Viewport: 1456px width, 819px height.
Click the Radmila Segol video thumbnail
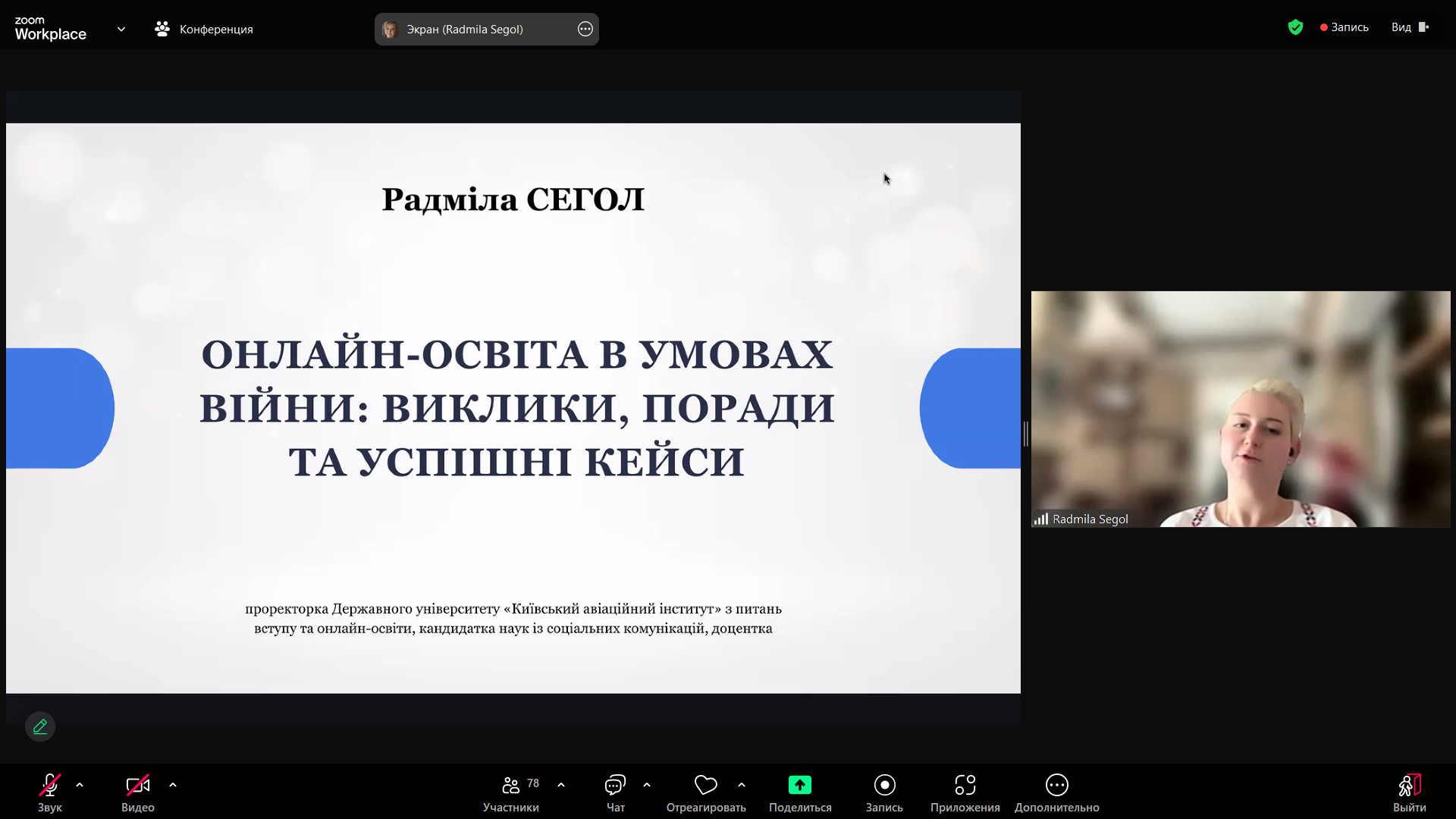click(x=1240, y=409)
